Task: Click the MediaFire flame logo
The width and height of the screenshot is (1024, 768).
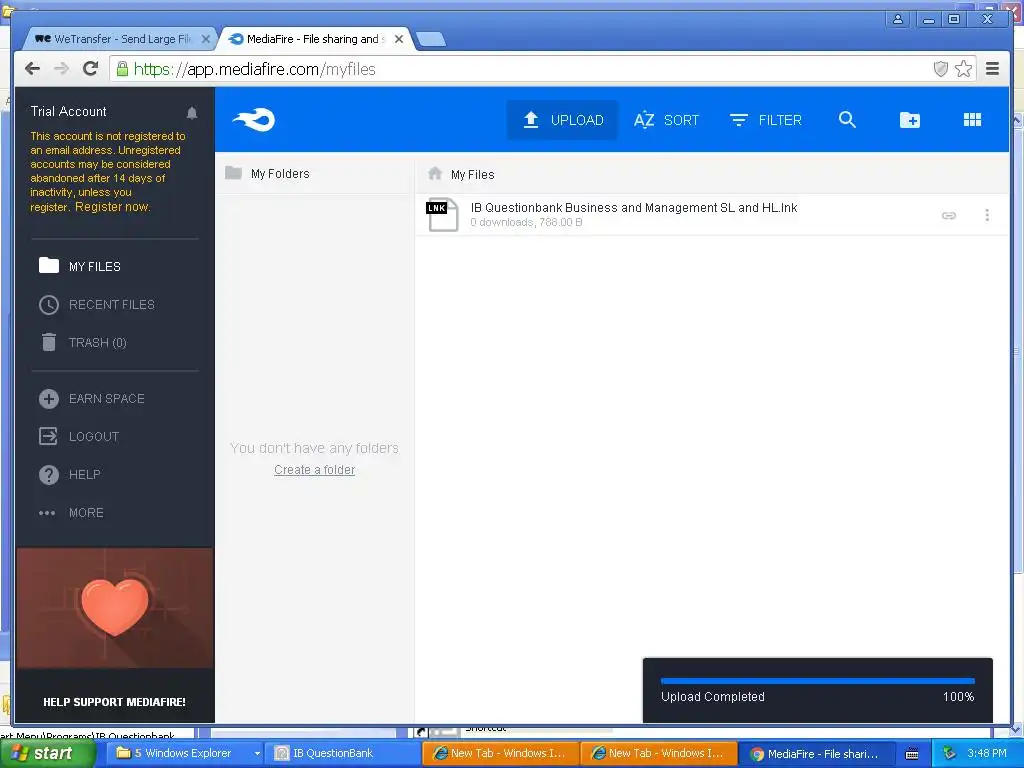Action: point(254,120)
